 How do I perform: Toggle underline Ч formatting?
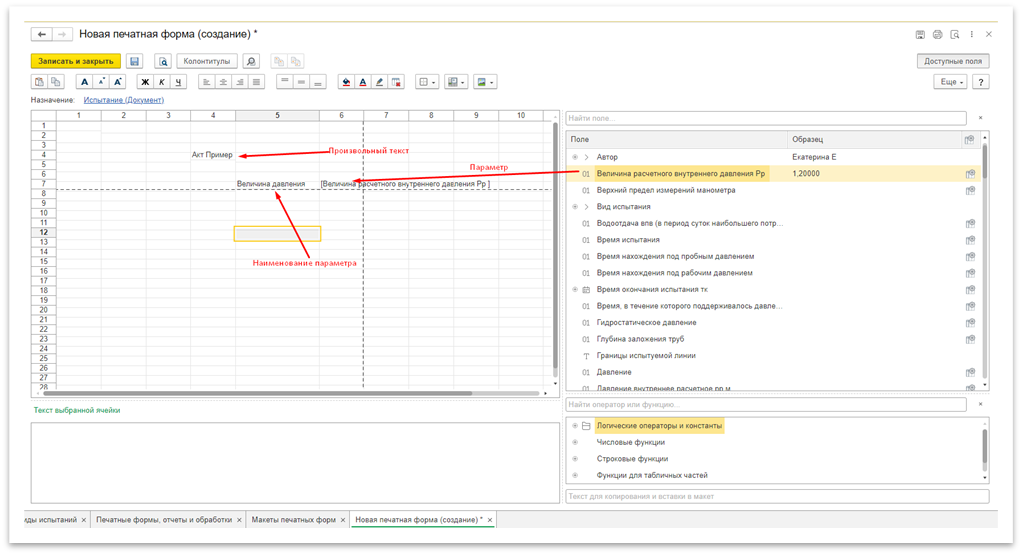click(x=179, y=82)
